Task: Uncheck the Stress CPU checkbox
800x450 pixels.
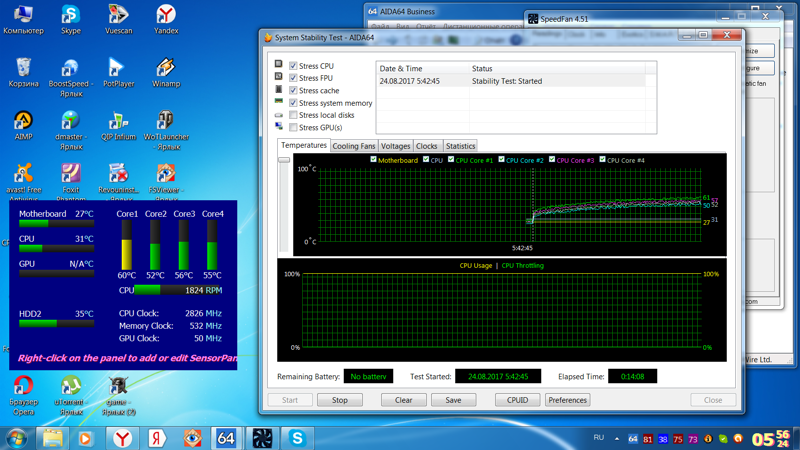Action: [293, 66]
